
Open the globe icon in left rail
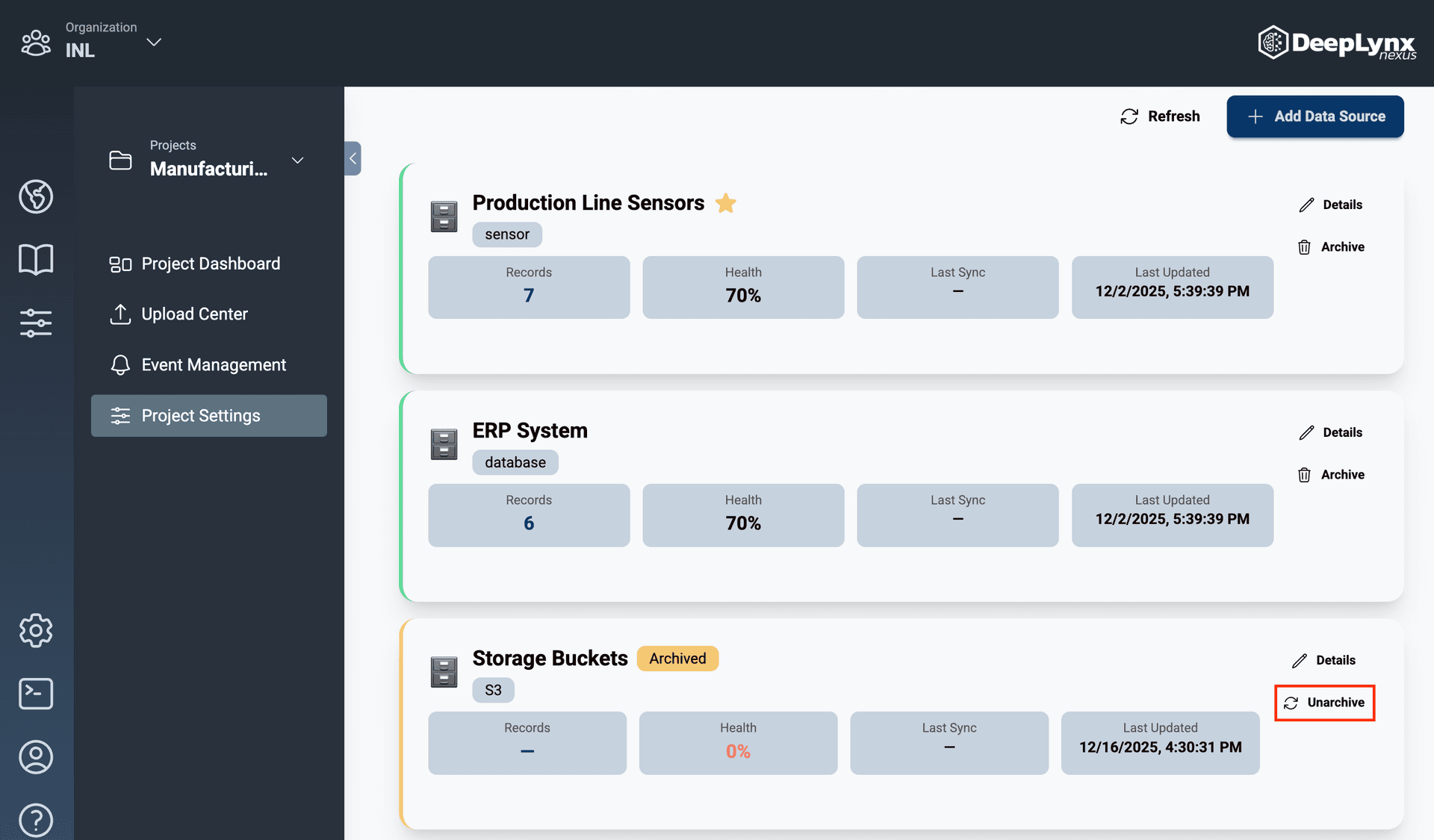coord(36,196)
